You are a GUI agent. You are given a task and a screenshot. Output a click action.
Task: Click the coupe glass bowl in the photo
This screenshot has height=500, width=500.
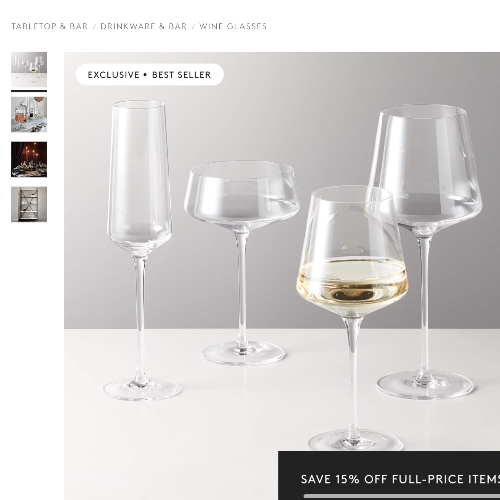tap(242, 195)
